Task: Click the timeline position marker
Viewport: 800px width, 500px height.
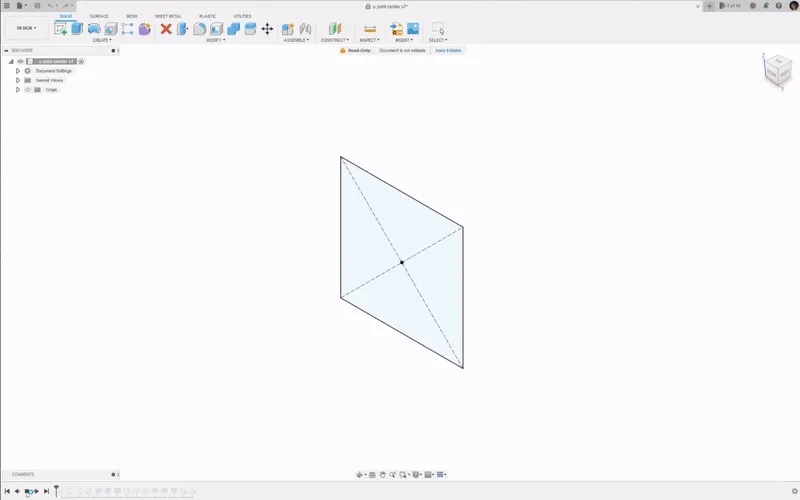Action: pyautogui.click(x=56, y=491)
